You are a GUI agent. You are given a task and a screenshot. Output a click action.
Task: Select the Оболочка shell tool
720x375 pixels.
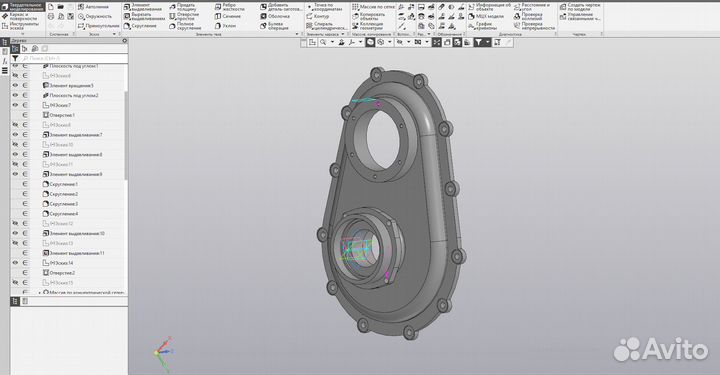click(x=275, y=16)
